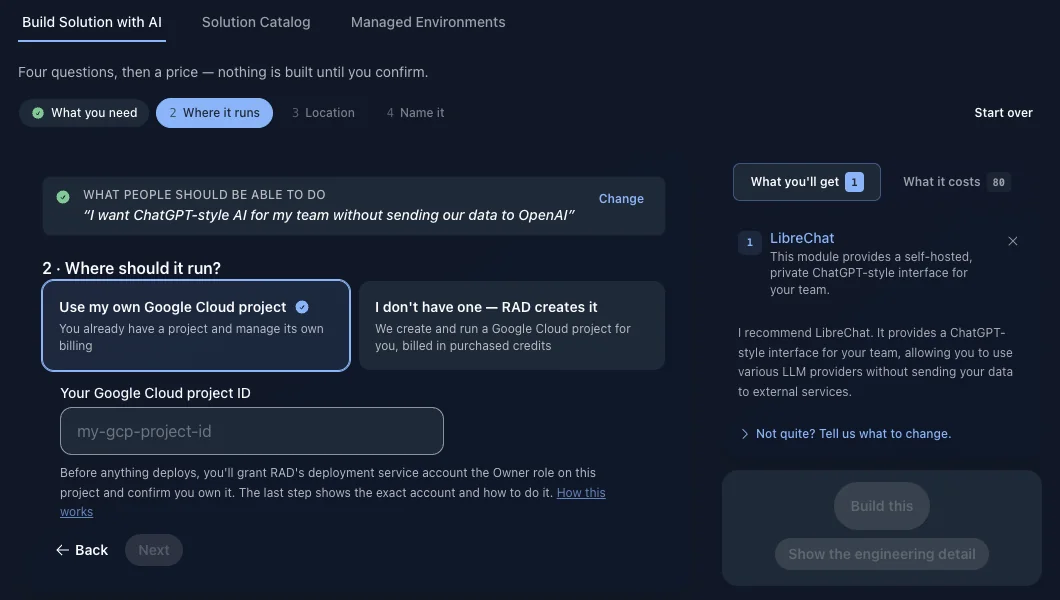Screen dimensions: 1060x600
Task: Show the 'What you'll get' panel
Action: click(806, 182)
